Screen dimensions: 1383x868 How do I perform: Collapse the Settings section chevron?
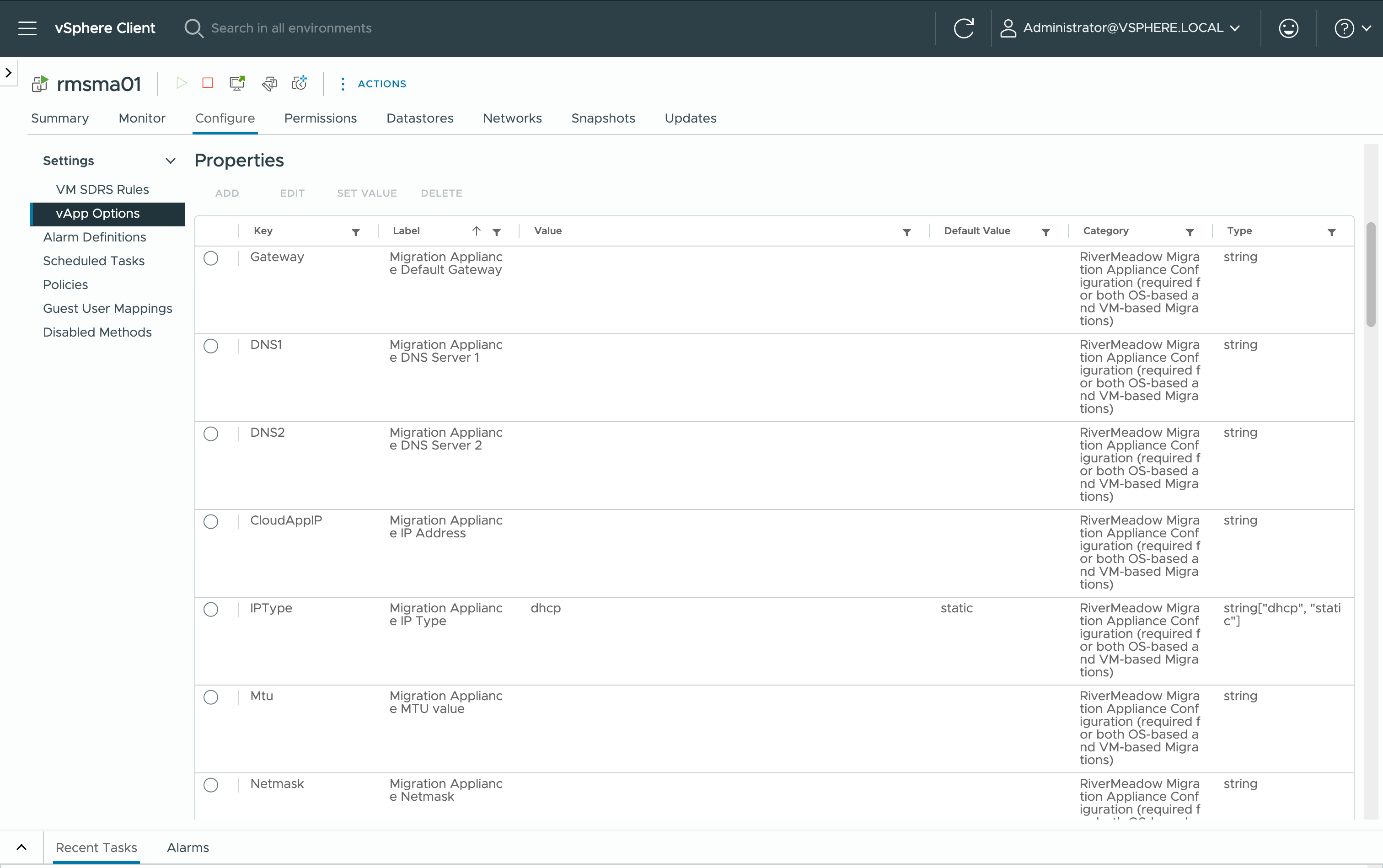click(x=171, y=161)
